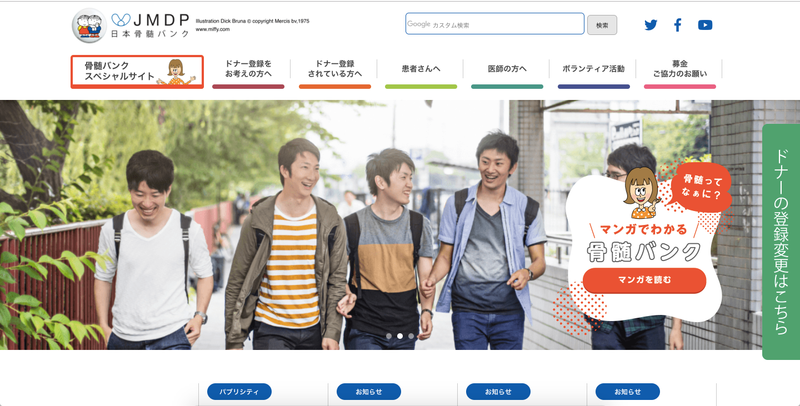
Task: Click the 検索 search button
Action: [x=602, y=25]
